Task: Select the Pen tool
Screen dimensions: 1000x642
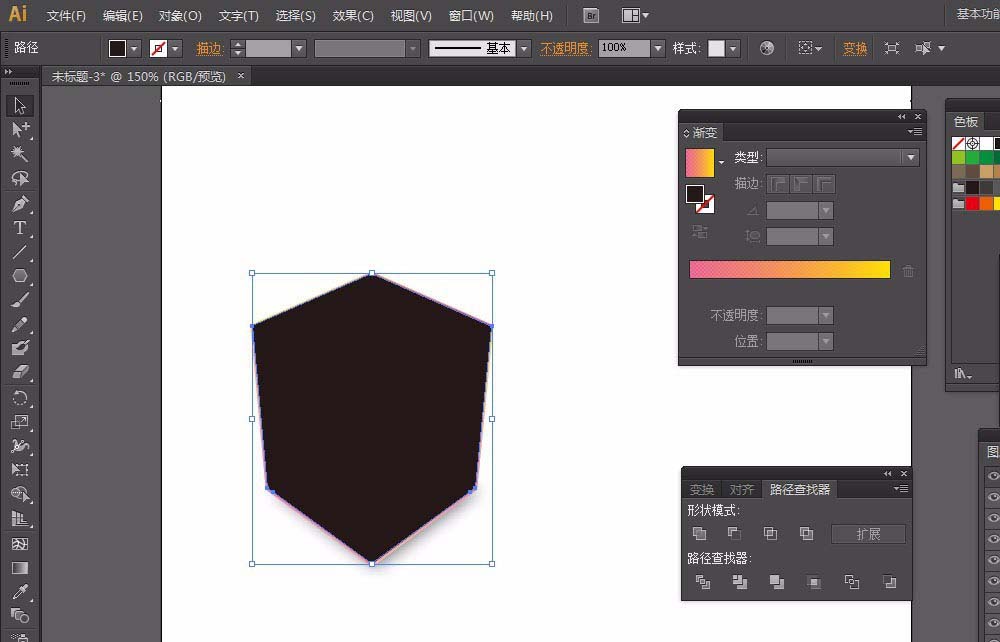Action: (20, 204)
